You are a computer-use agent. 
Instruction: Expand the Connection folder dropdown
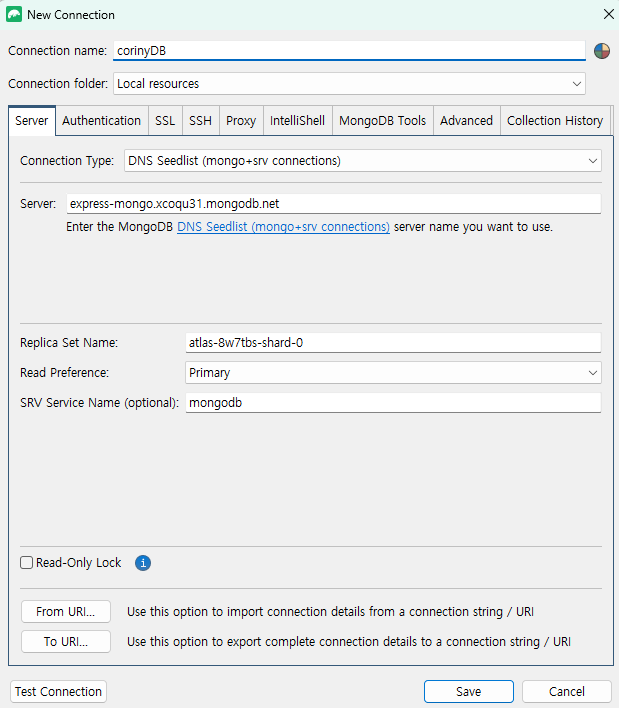349,84
